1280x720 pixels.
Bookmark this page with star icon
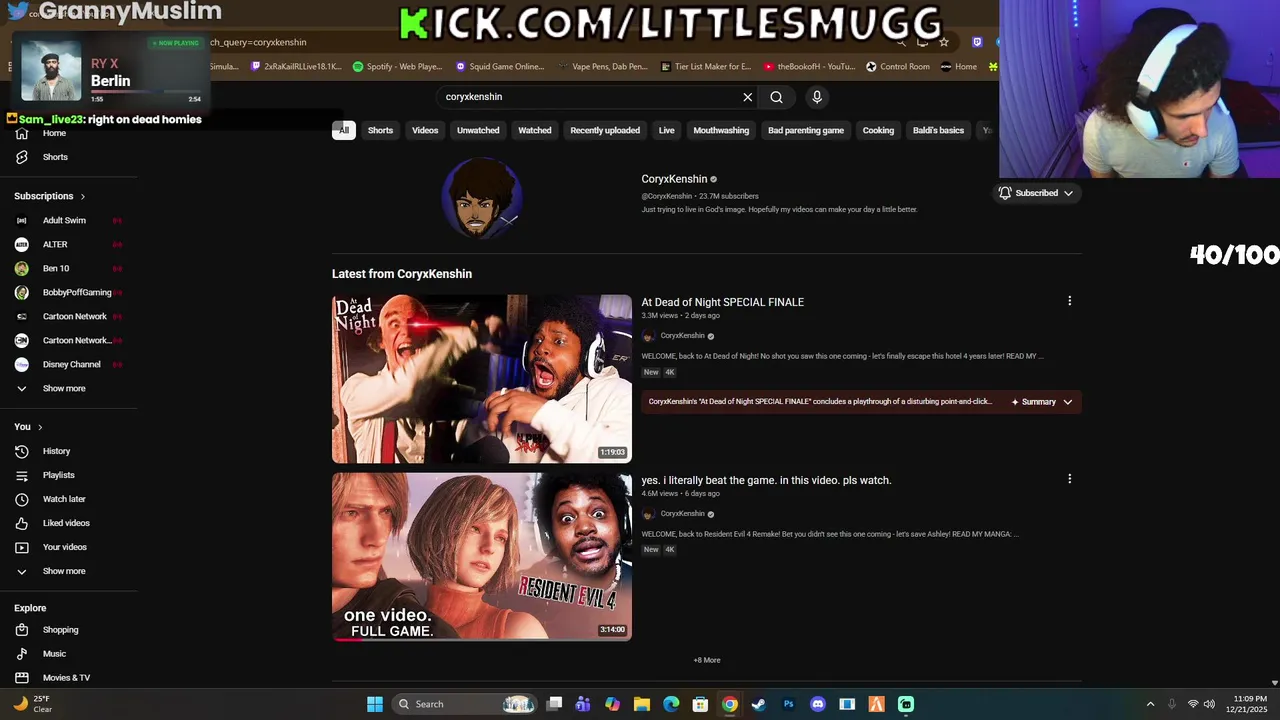tap(943, 42)
